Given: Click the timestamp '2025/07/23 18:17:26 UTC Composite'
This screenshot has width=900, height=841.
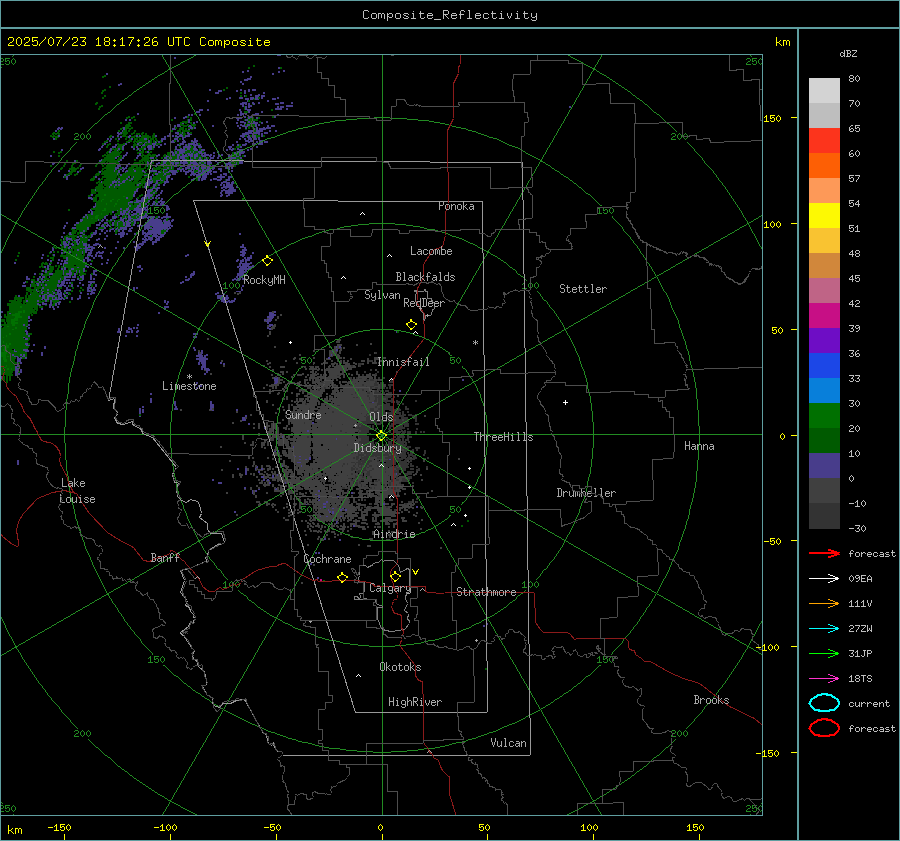Looking at the screenshot, I should point(138,42).
